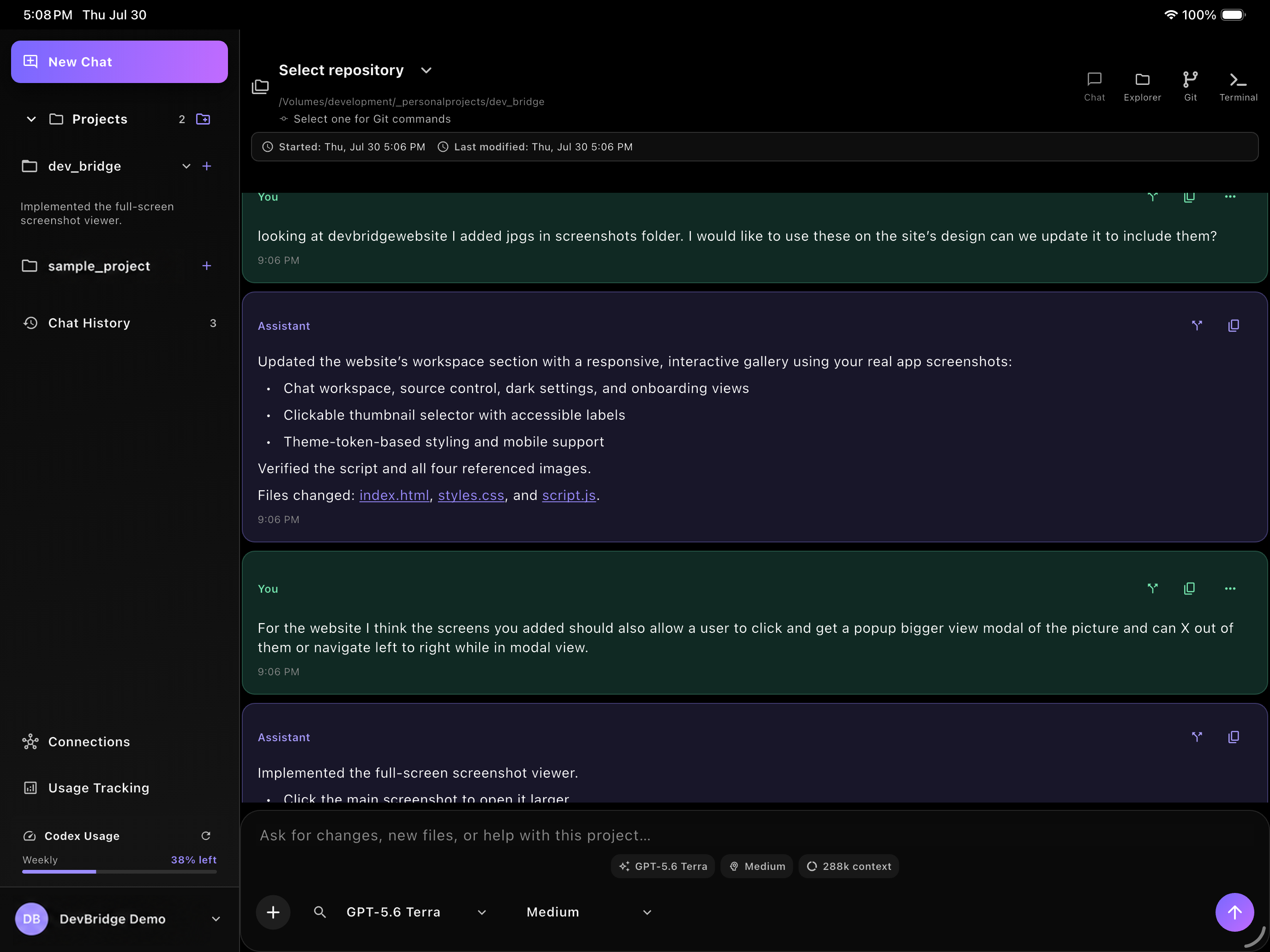Screen dimensions: 1270x952
Task: Focus the Ask for changes input field
Action: [x=755, y=835]
